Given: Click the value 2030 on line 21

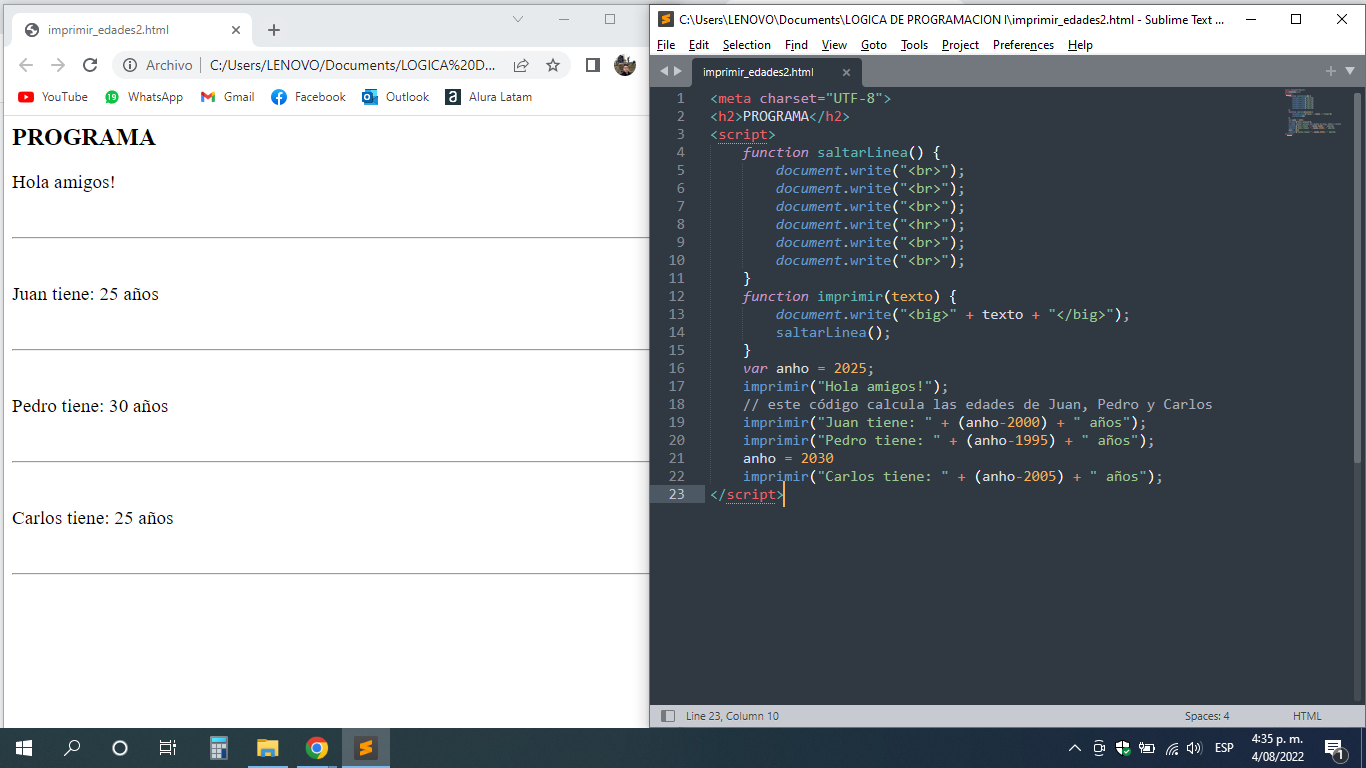Looking at the screenshot, I should coord(817,458).
